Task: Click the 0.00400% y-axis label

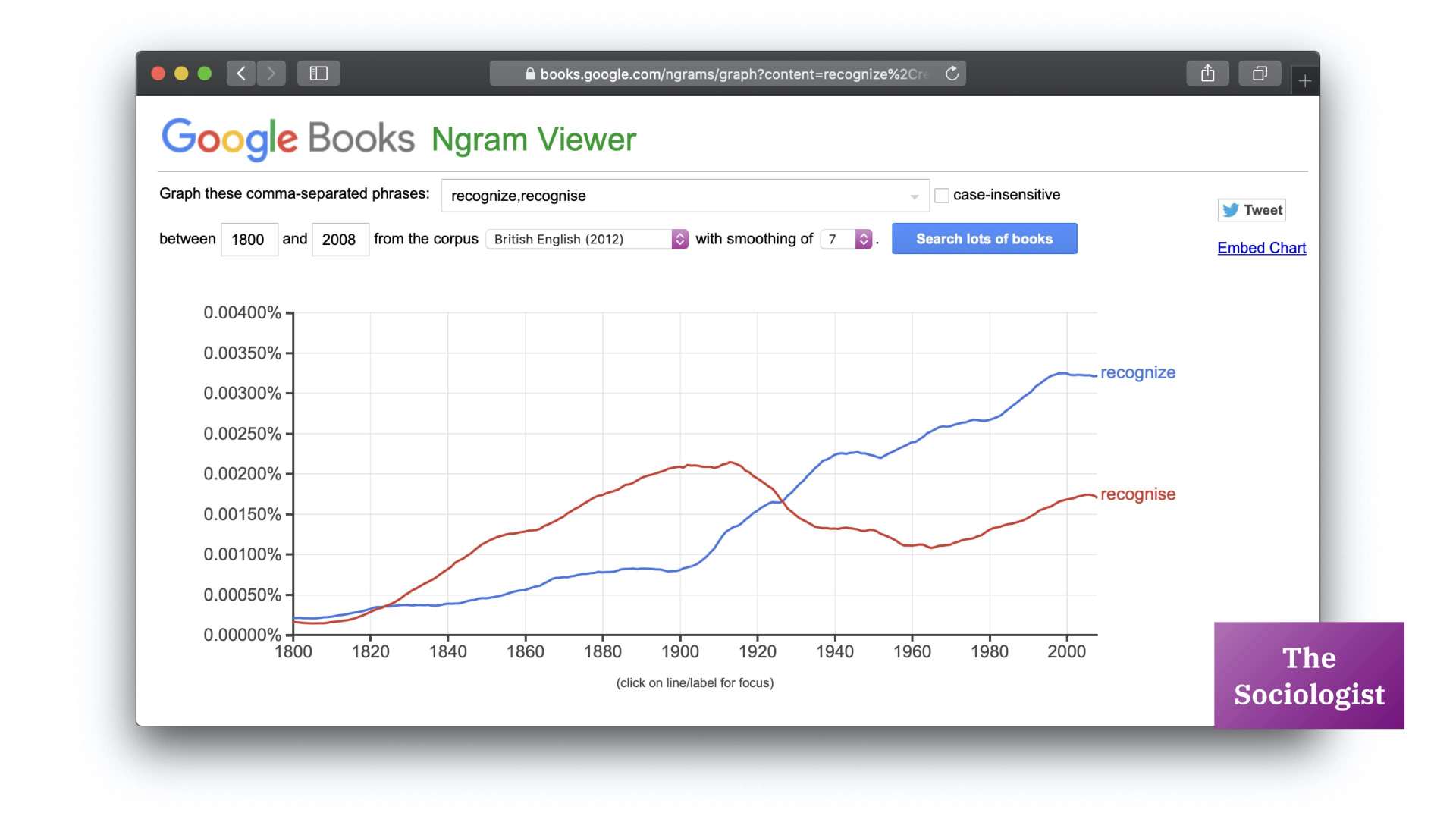Action: click(x=242, y=312)
